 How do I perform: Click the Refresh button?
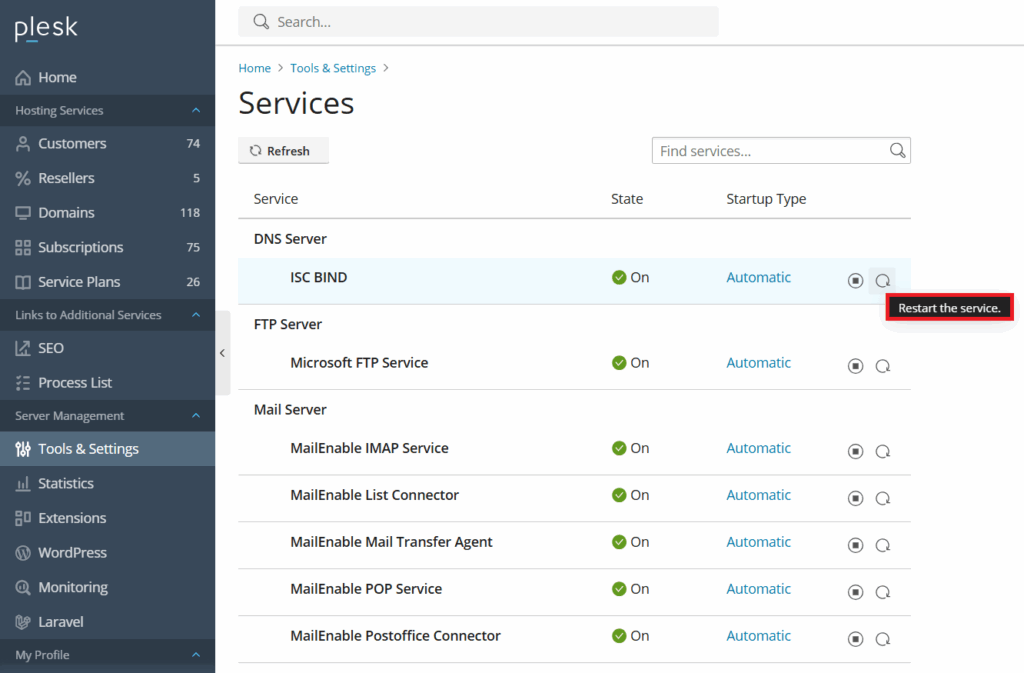(x=283, y=150)
